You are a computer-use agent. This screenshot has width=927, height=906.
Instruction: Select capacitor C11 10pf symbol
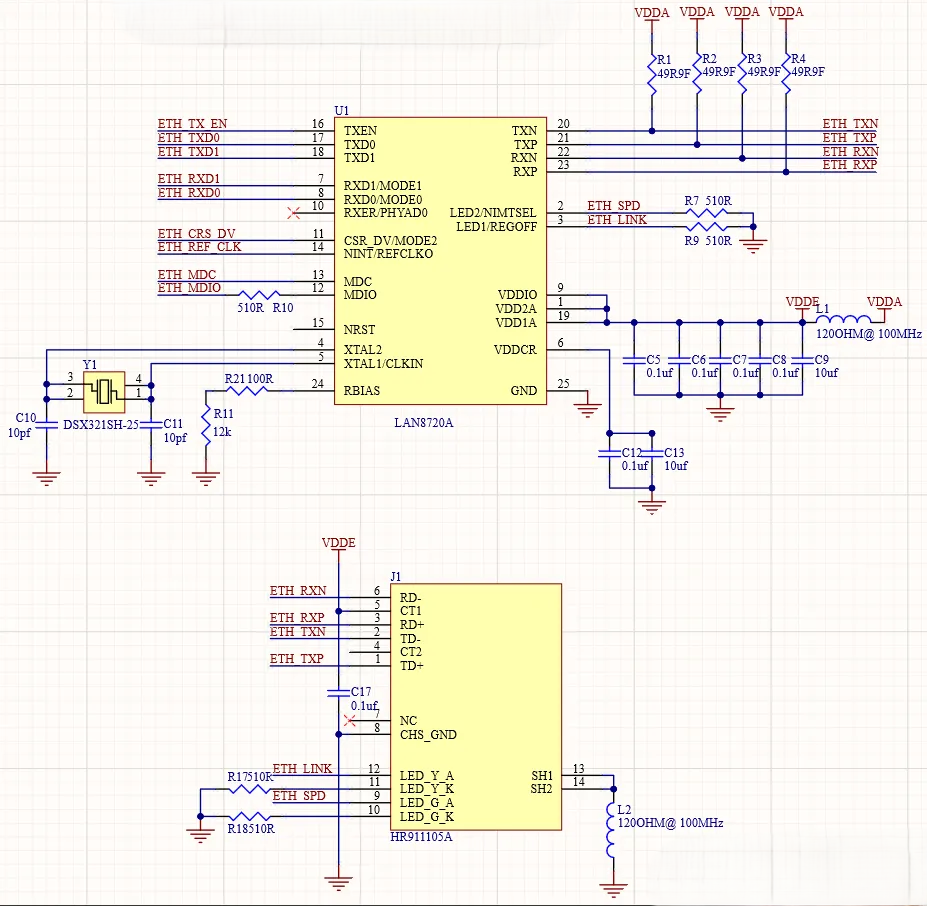151,425
